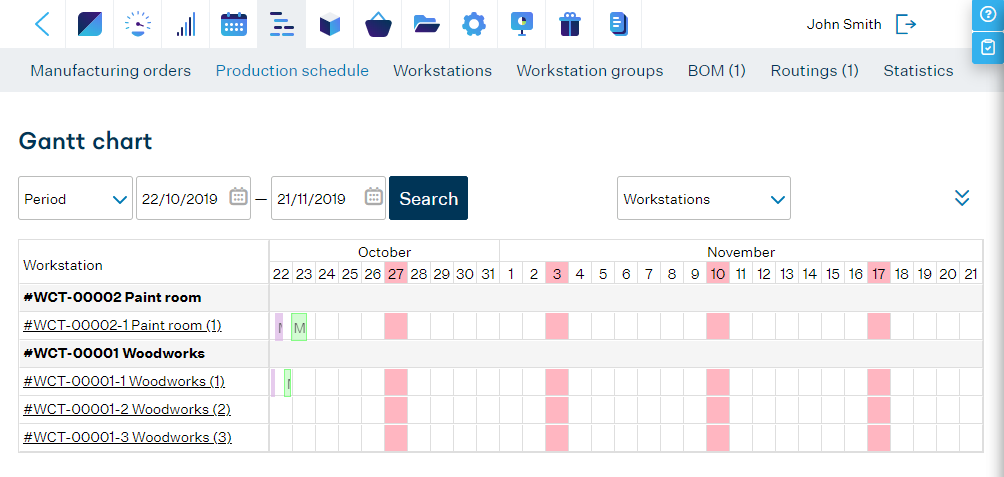Select green M task bar in Paint room row
Viewport: 1004px width, 477px height.
tap(299, 327)
